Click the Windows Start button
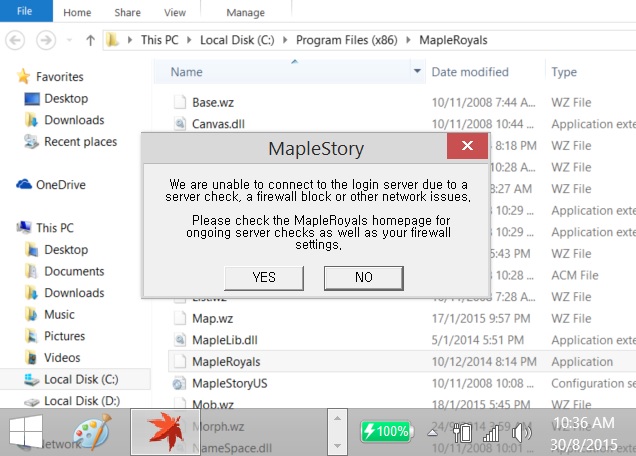Screen dimensions: 636x456 pyautogui.click(x=25, y=431)
